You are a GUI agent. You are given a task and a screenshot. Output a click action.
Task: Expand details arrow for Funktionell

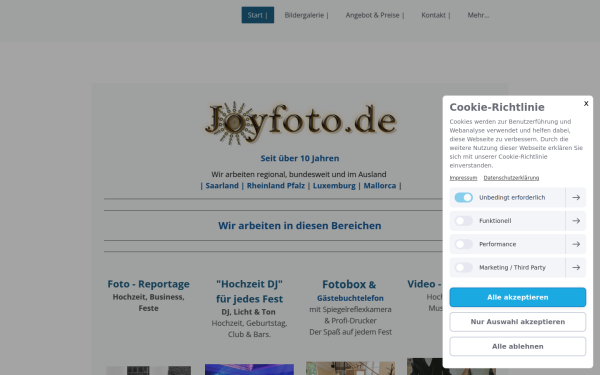tap(576, 221)
